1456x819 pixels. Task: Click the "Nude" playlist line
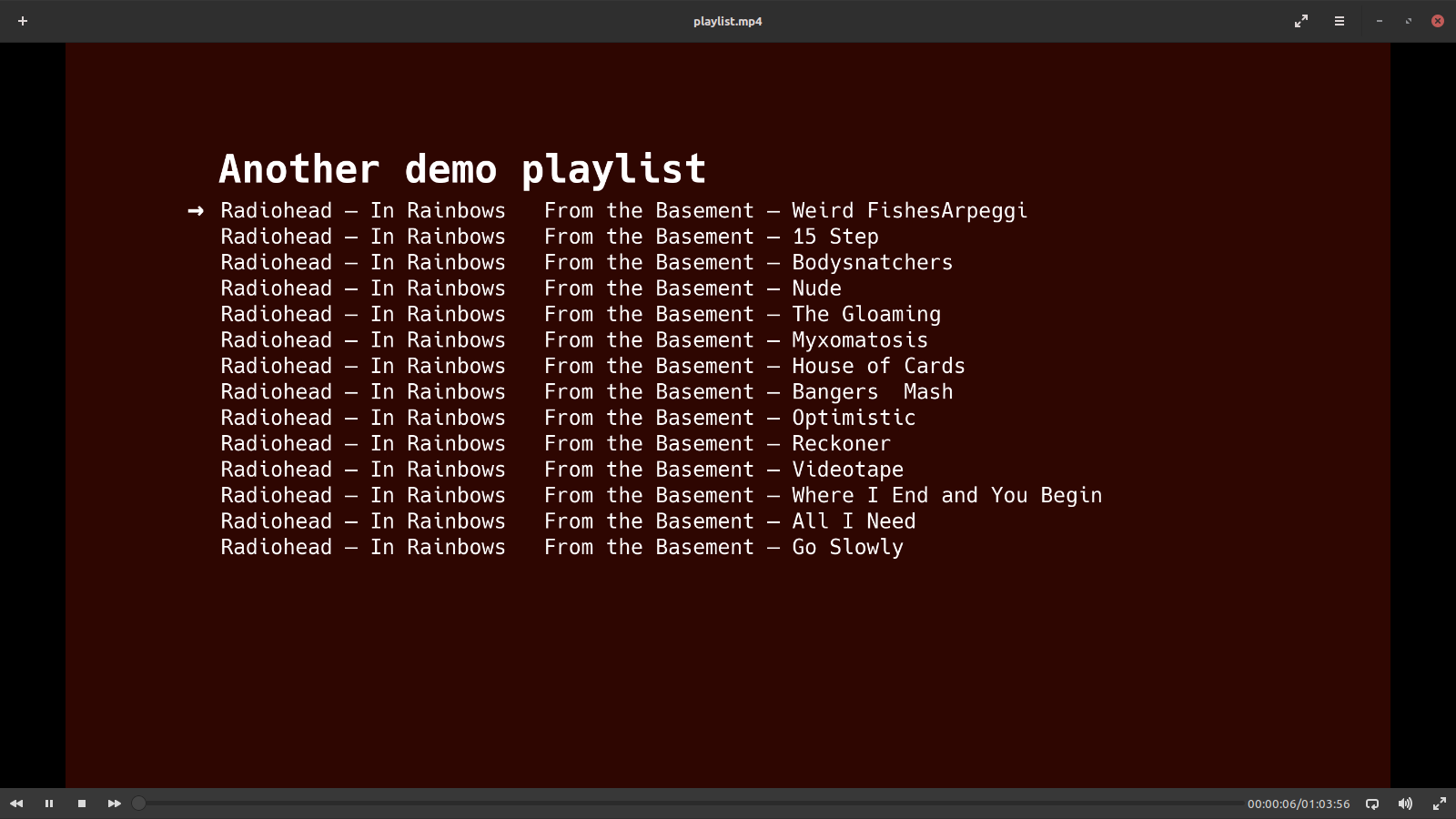[531, 288]
